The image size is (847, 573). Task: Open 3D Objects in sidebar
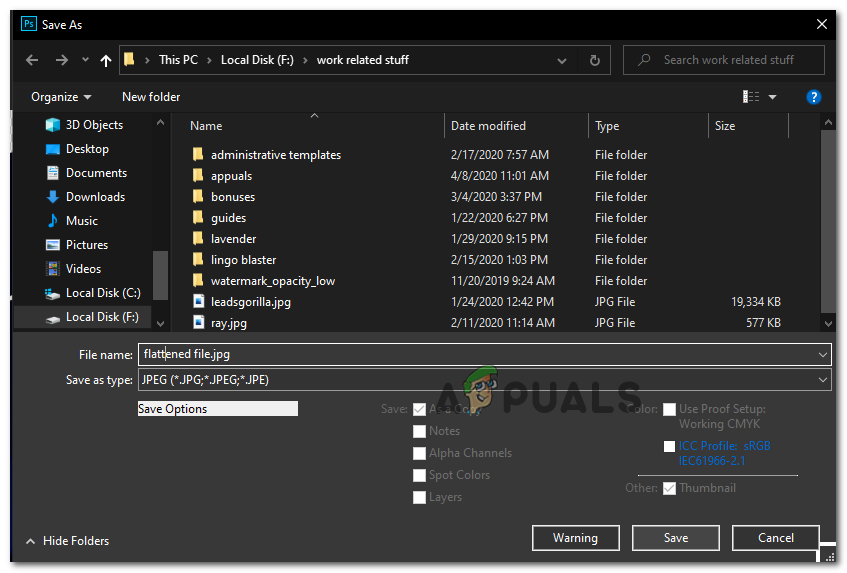tap(84, 125)
